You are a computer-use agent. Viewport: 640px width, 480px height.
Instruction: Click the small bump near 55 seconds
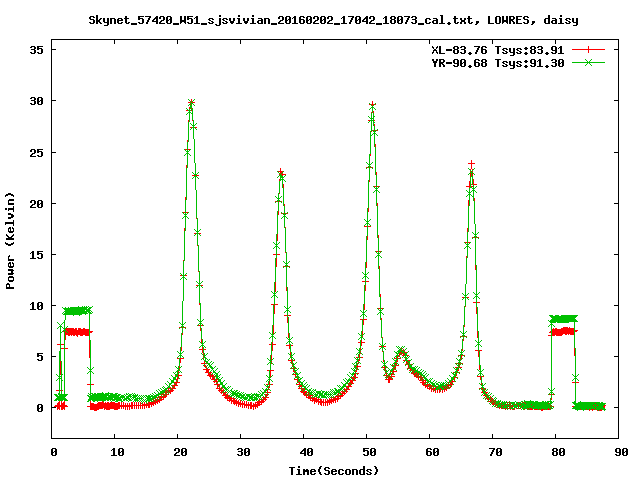point(402,351)
